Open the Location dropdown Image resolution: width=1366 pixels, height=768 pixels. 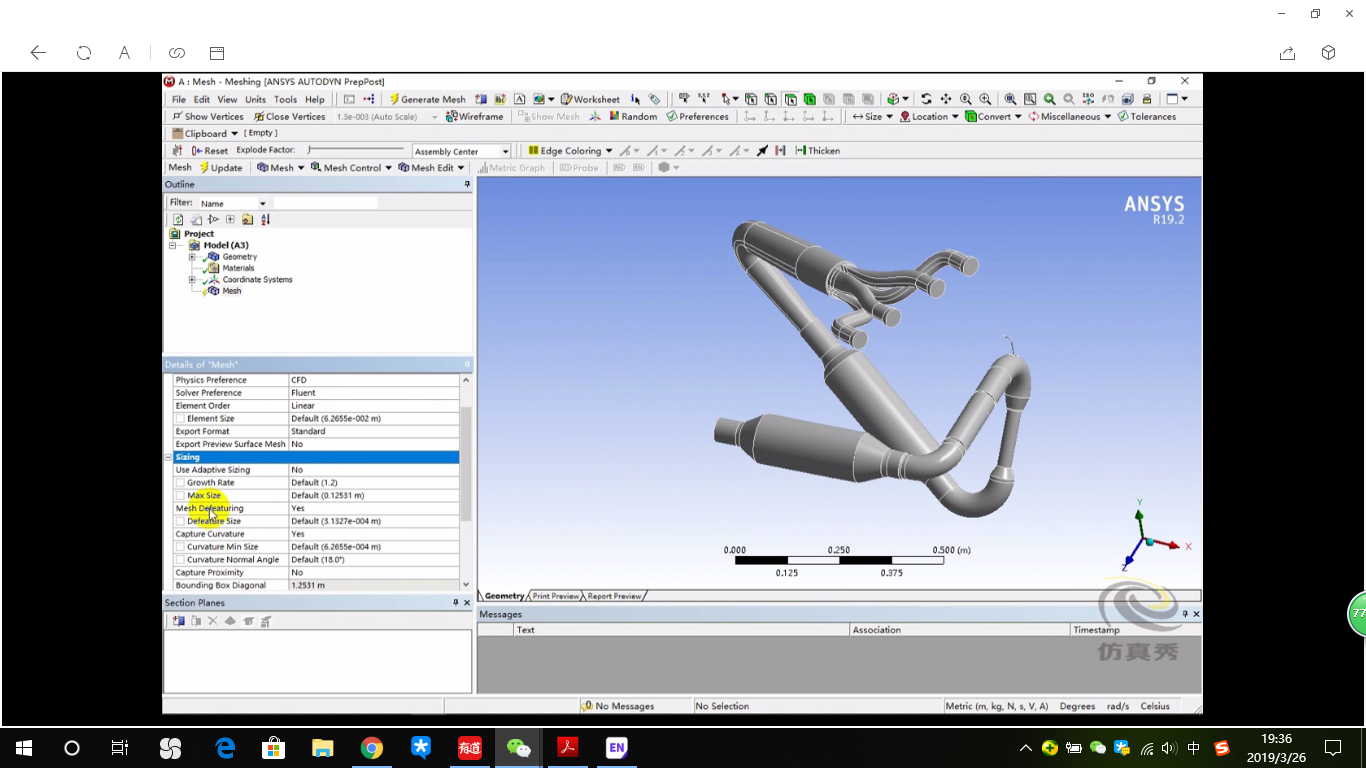coord(929,117)
